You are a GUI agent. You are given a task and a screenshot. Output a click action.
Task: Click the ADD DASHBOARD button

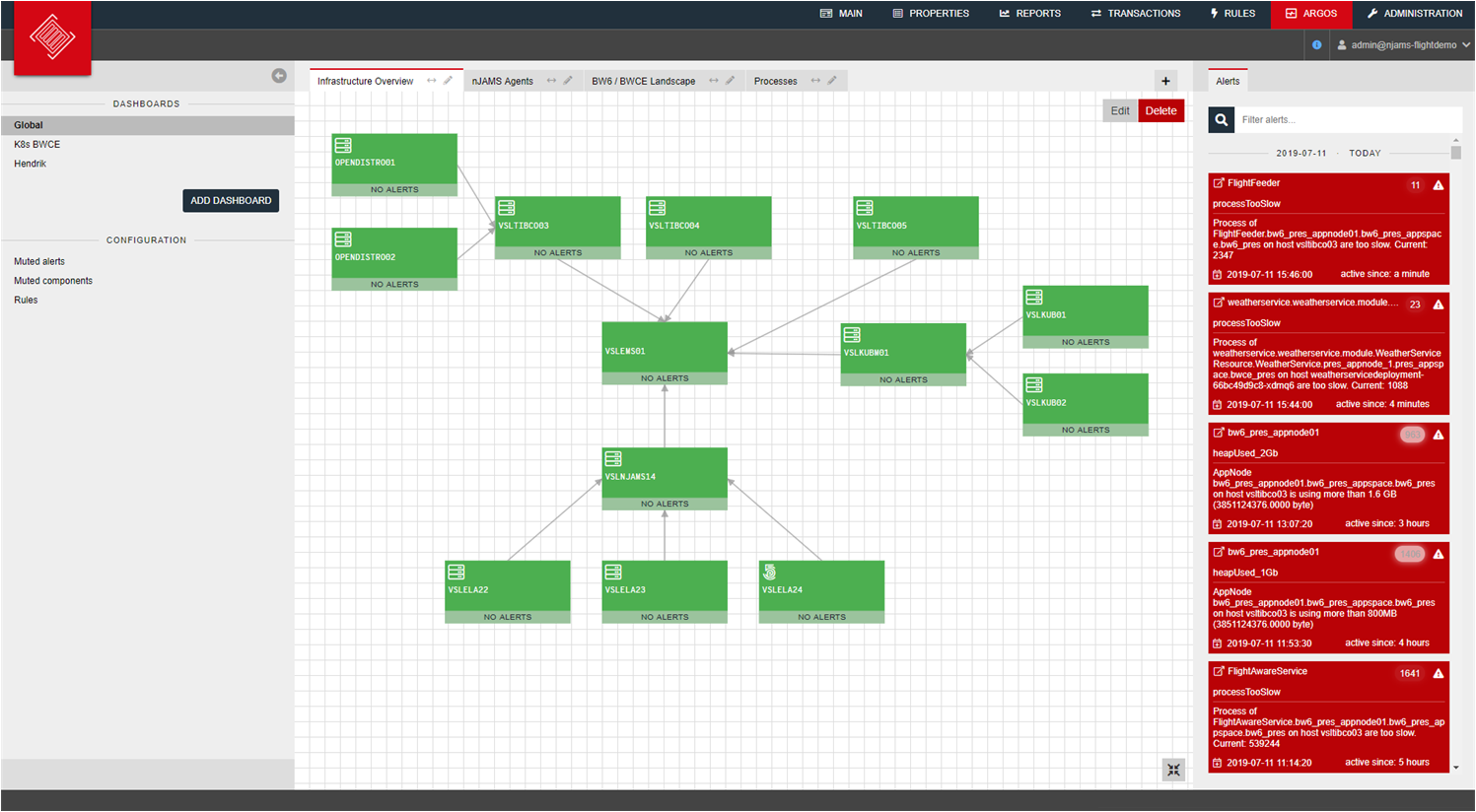click(231, 201)
